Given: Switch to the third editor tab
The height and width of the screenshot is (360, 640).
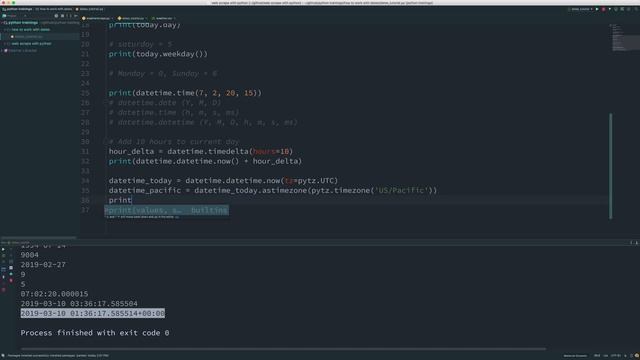Looking at the screenshot, I should point(163,18).
